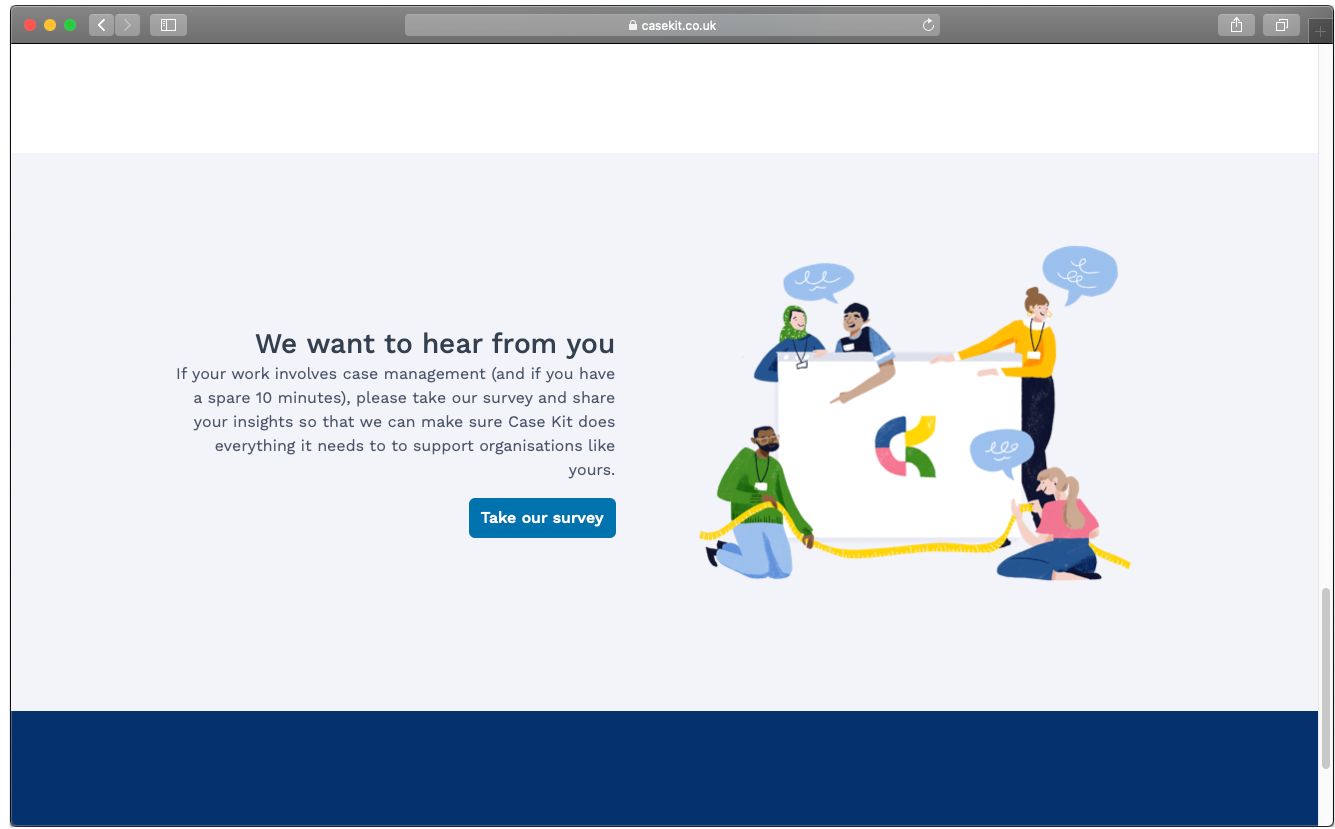Click the green full-screen window button
Screen dimensions: 1335x829
[70, 25]
